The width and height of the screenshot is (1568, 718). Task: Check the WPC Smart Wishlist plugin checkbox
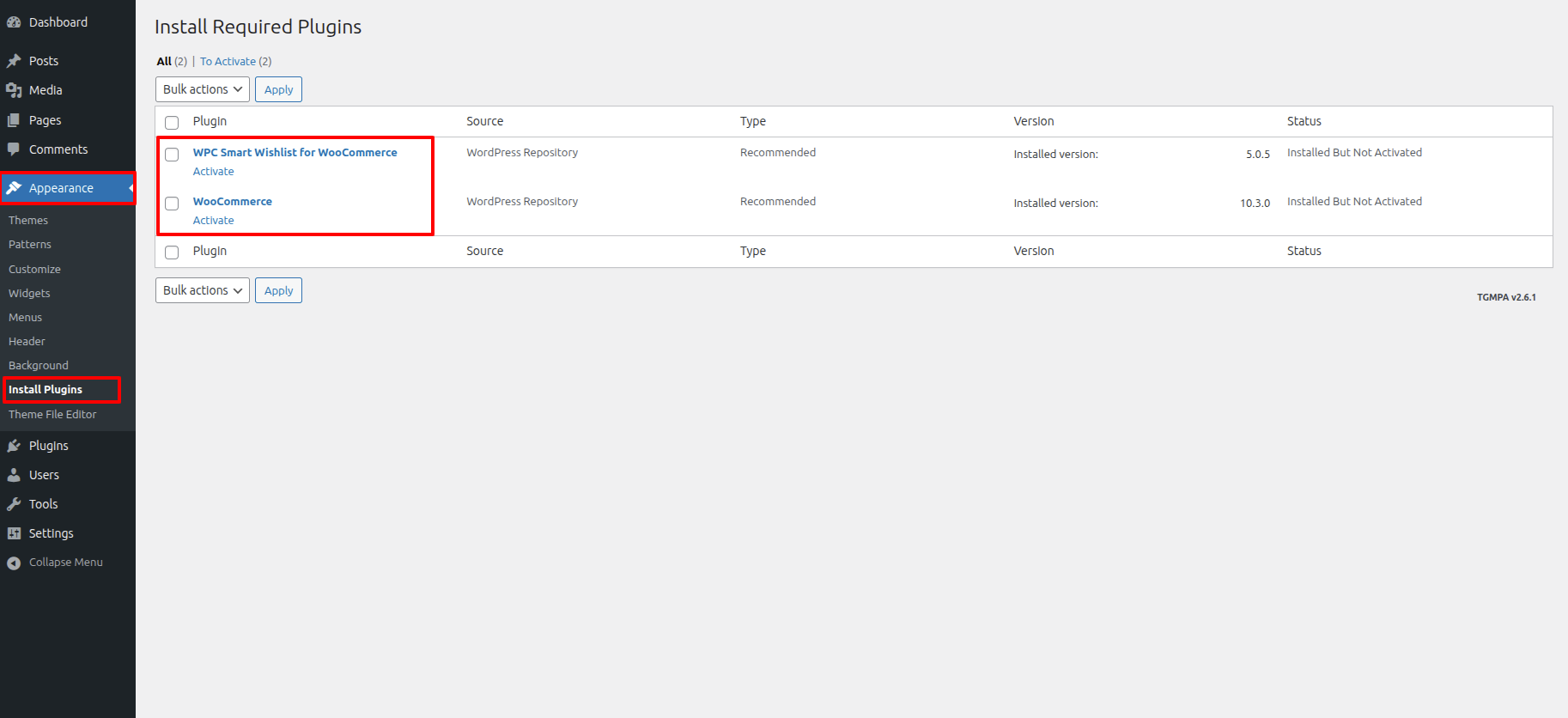pyautogui.click(x=172, y=155)
